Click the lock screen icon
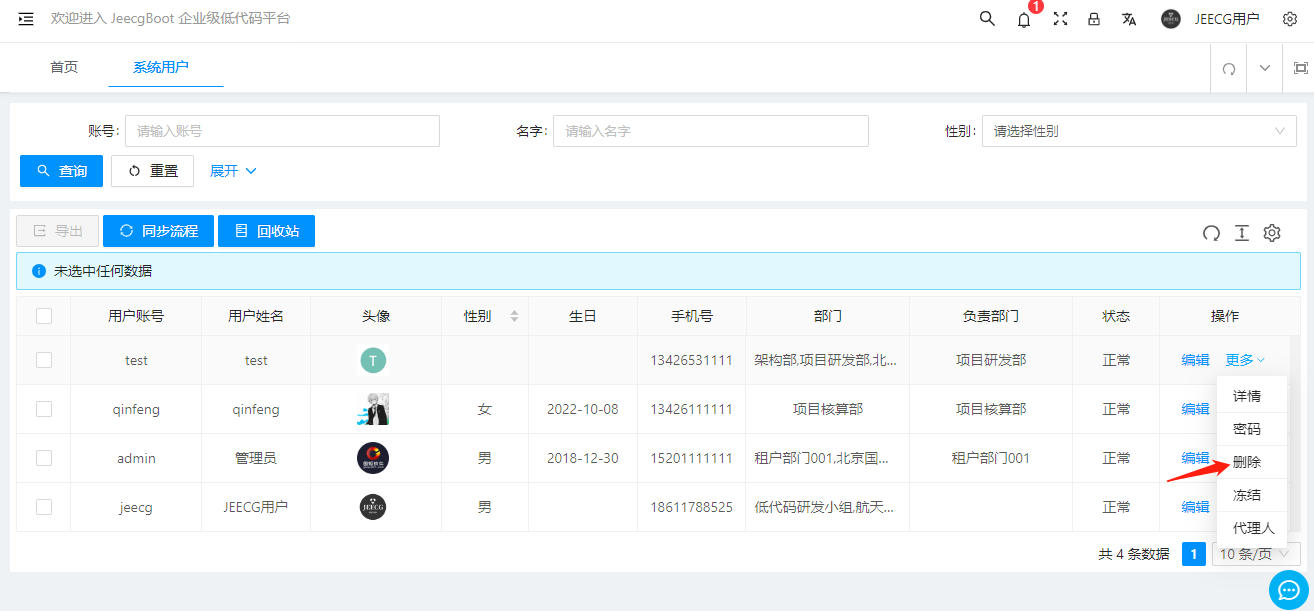 coord(1095,18)
